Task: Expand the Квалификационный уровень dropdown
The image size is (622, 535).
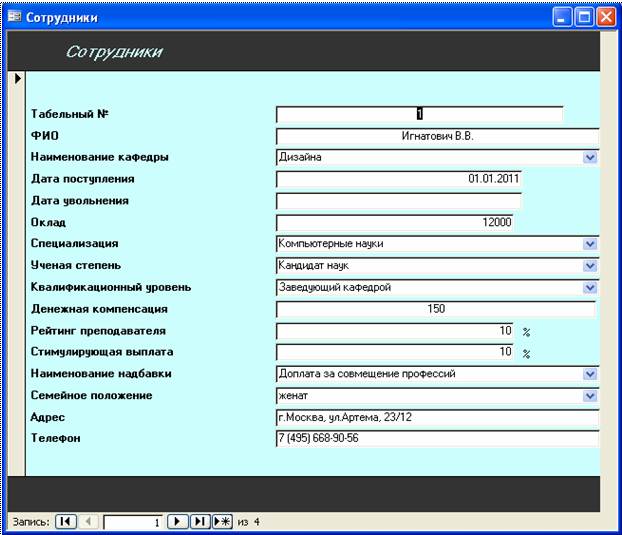Action: [x=590, y=288]
